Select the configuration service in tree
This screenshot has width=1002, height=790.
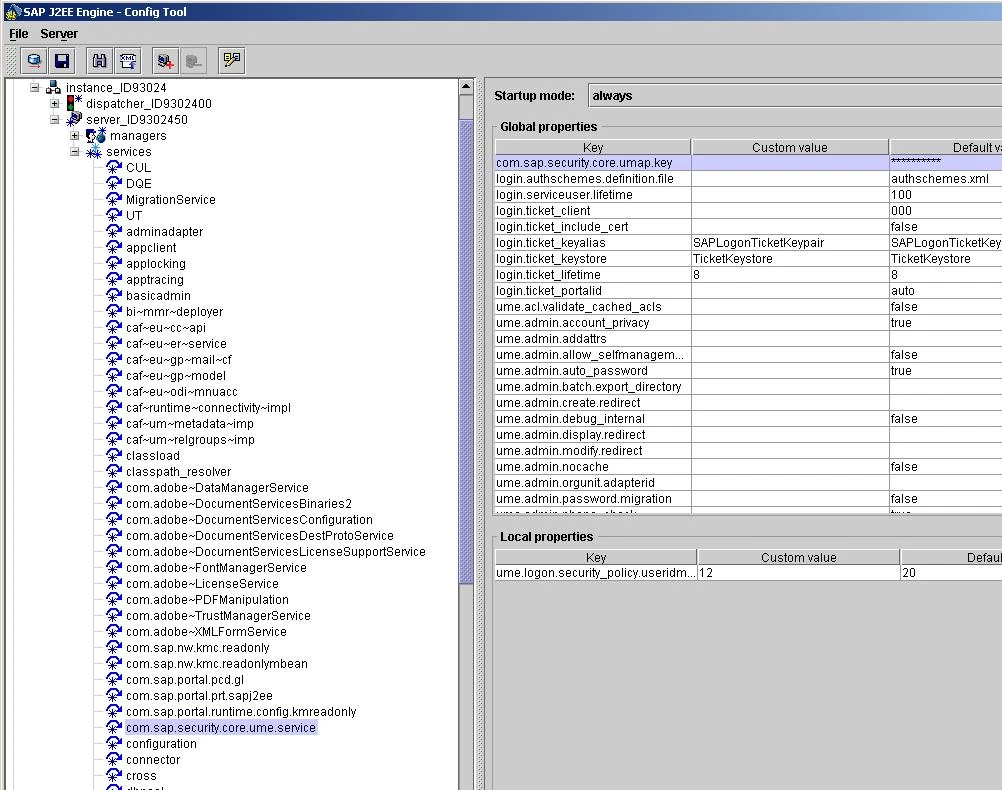[x=160, y=743]
